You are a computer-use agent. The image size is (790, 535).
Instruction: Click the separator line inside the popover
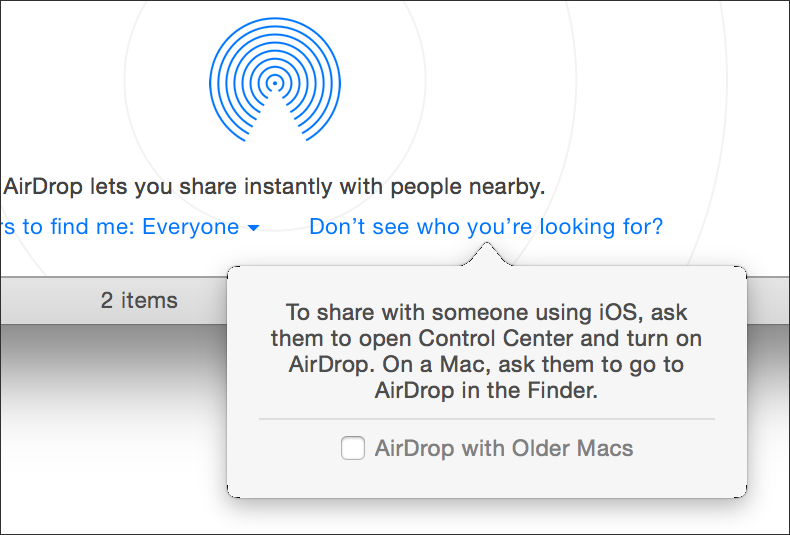(487, 419)
